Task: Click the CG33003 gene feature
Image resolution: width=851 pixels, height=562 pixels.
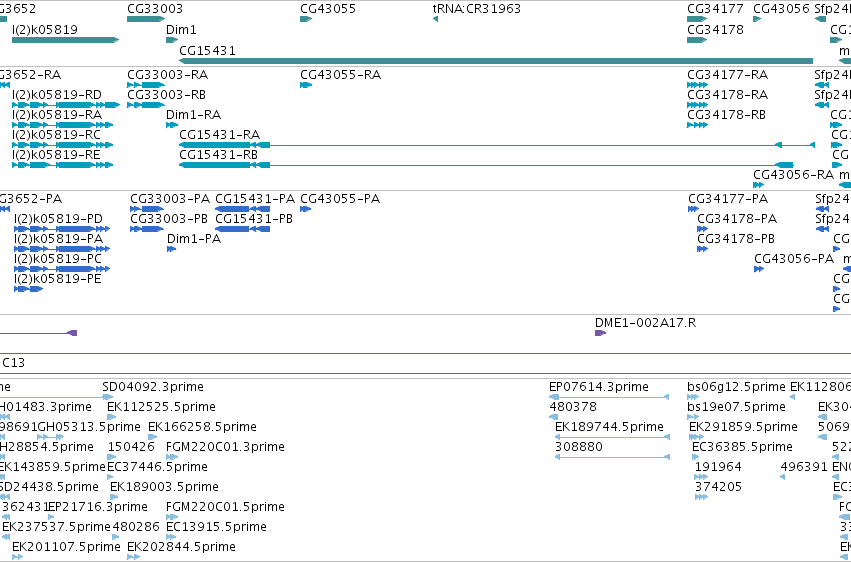Action: click(145, 19)
